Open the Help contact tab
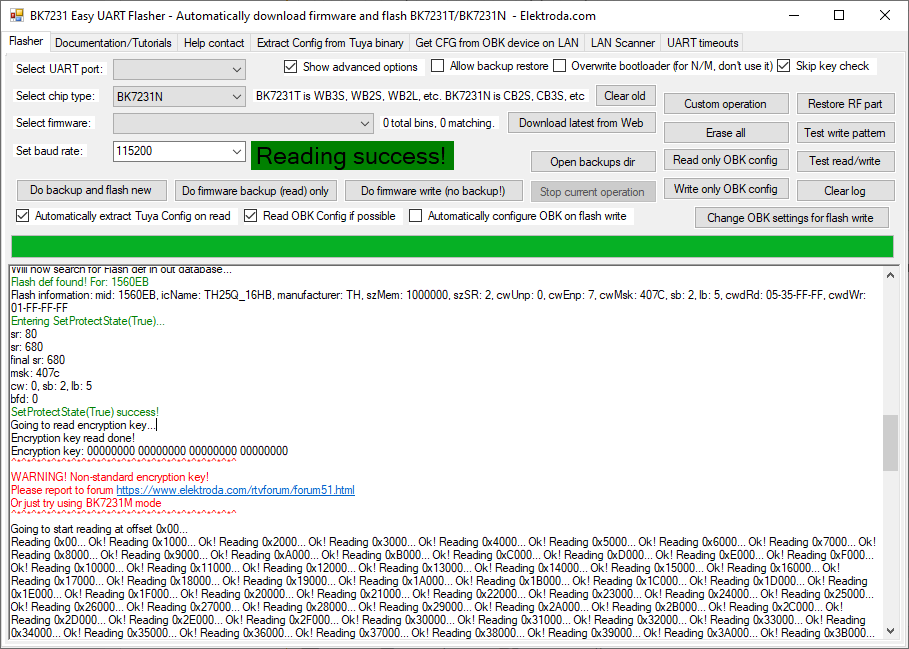Screen dimensions: 909x649 pos(214,43)
